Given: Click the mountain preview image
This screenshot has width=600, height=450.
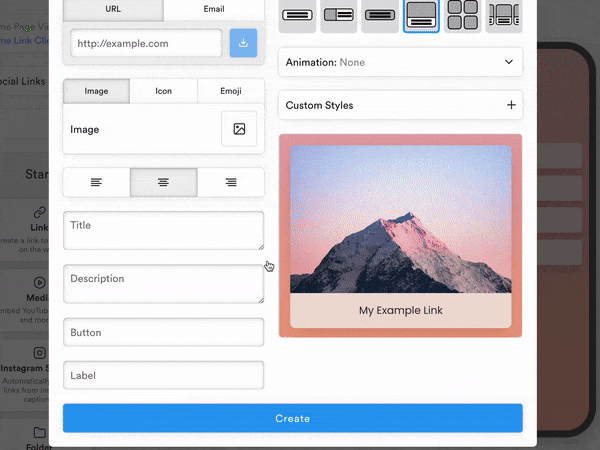Looking at the screenshot, I should pos(400,220).
